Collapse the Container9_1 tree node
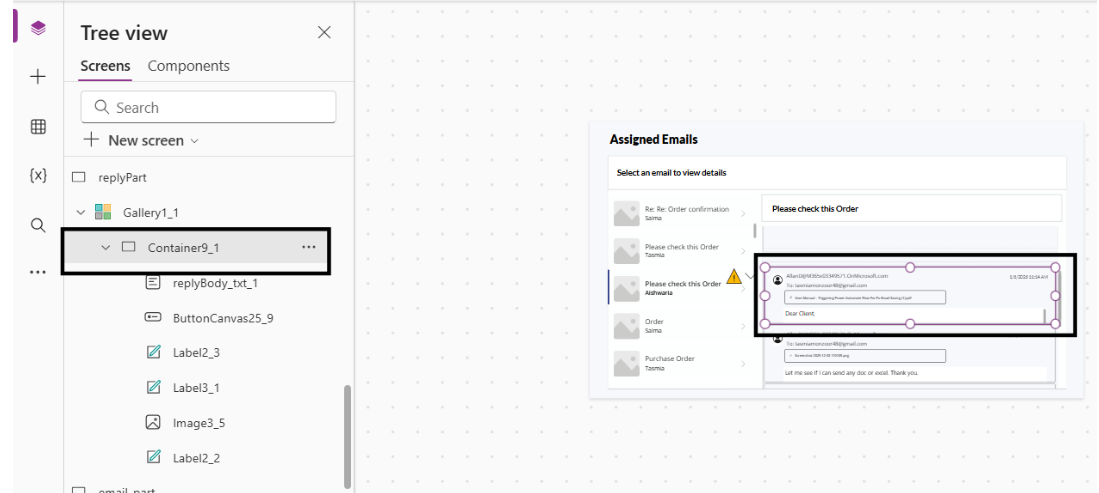This screenshot has height=493, width=1099. (x=106, y=247)
